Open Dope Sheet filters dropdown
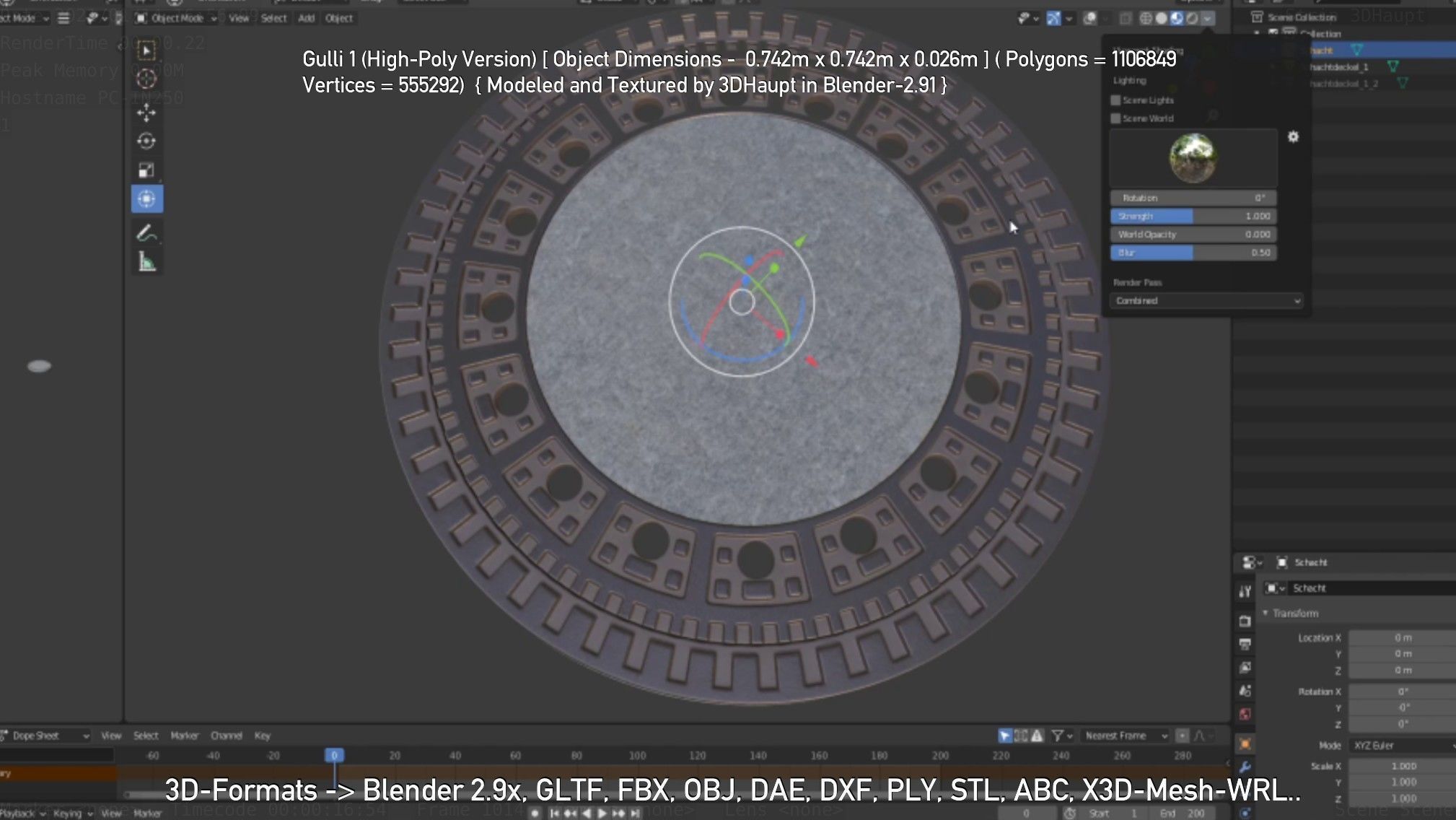Image resolution: width=1456 pixels, height=820 pixels. pos(1062,736)
